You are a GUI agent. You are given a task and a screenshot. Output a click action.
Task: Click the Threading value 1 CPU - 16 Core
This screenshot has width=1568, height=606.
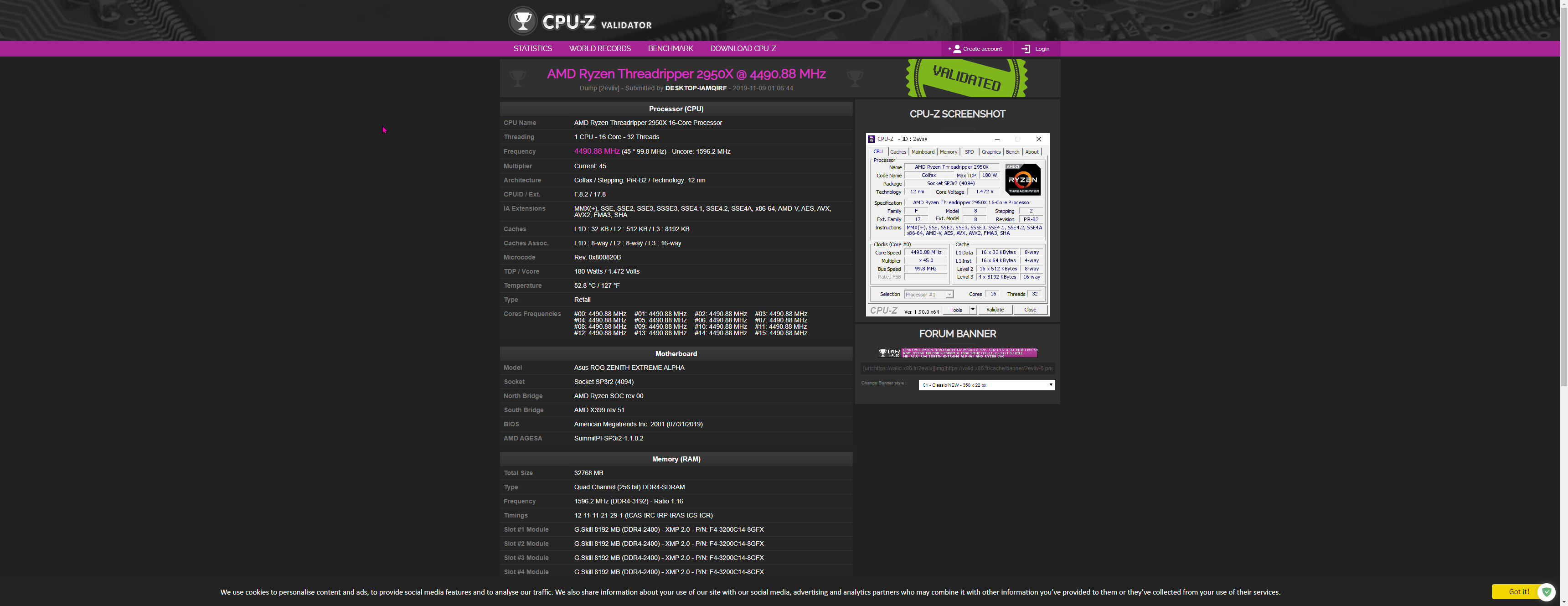[616, 137]
